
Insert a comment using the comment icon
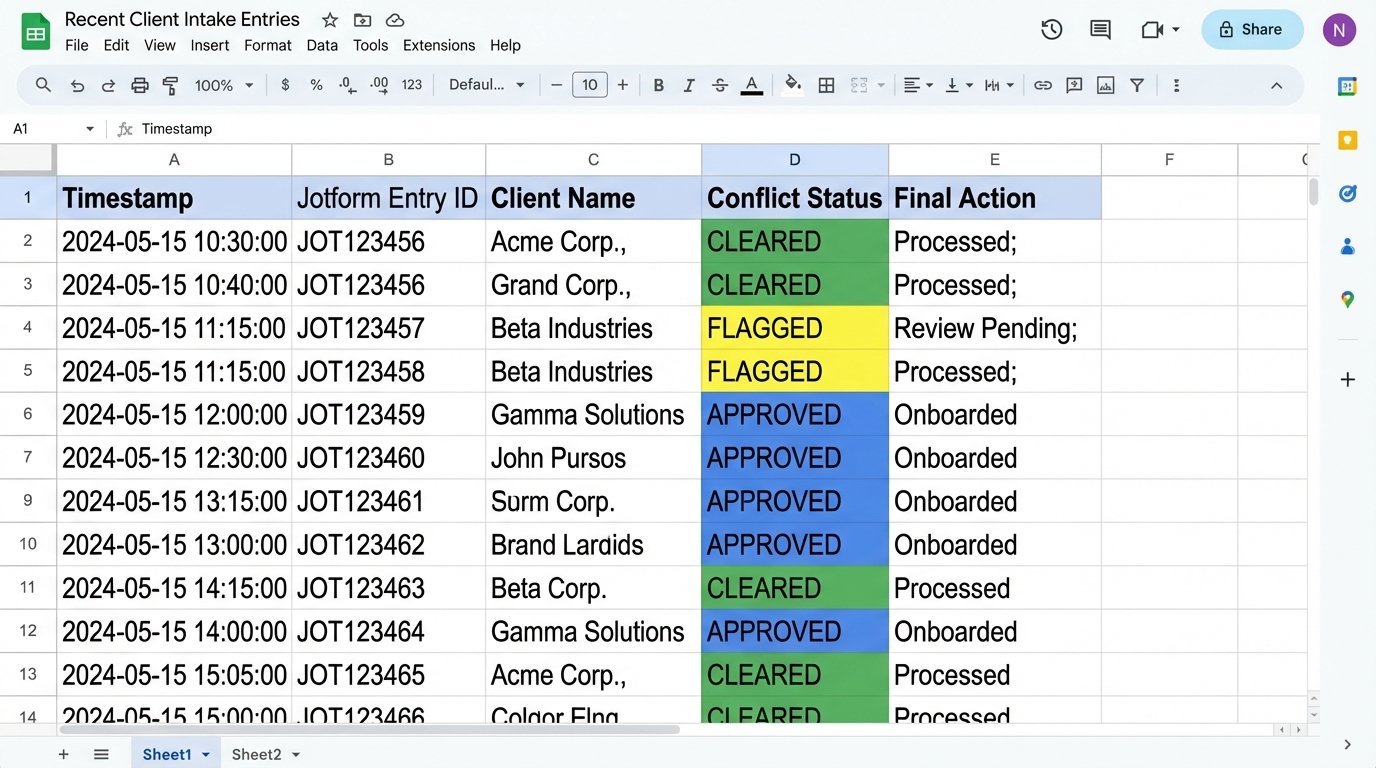[1073, 85]
